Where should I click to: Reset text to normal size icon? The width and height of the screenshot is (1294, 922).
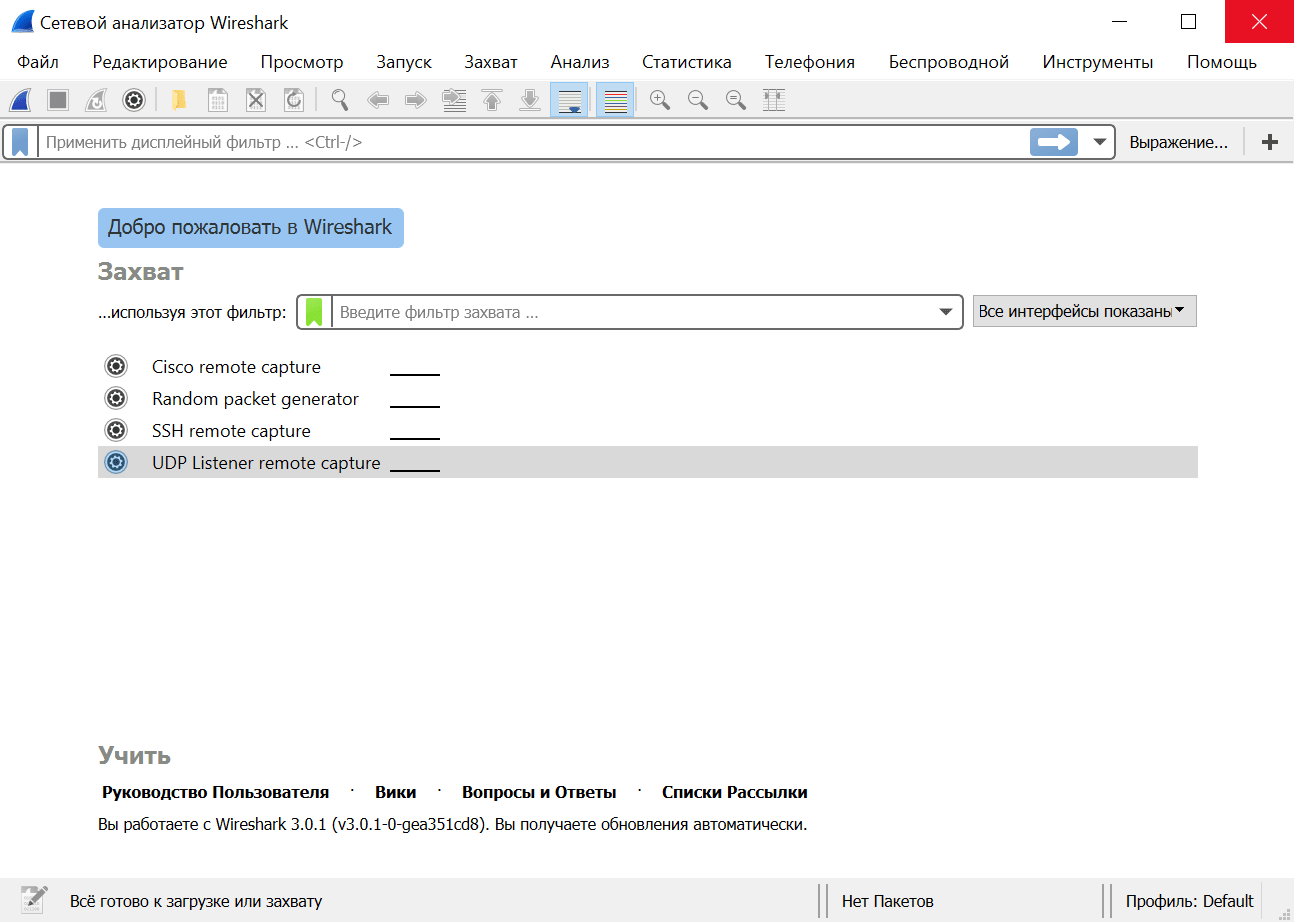click(736, 100)
